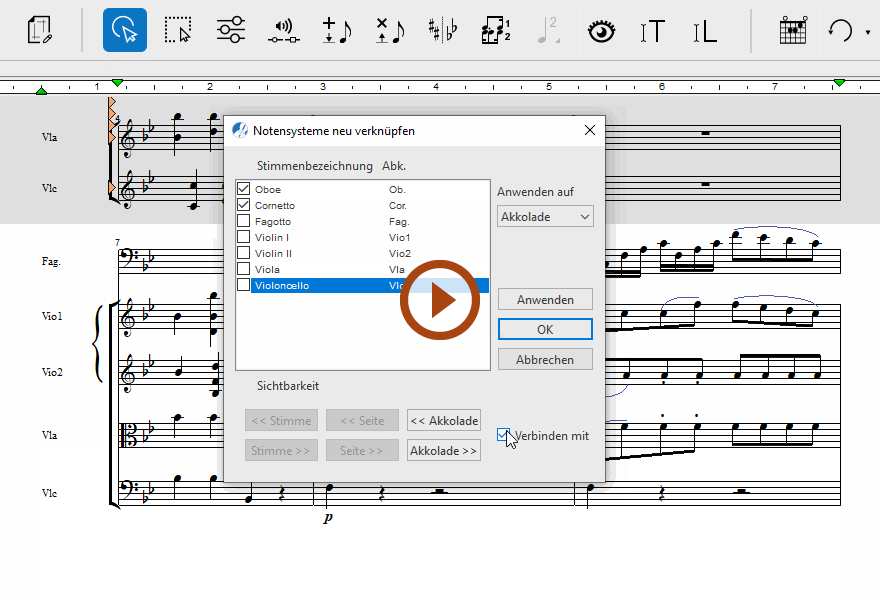Enable the Fagotto staff checkbox

(x=243, y=221)
